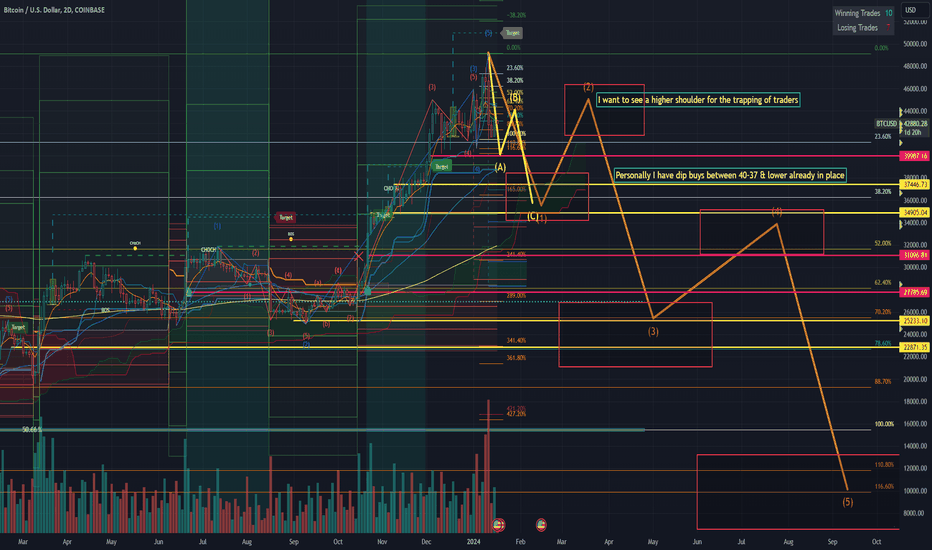The image size is (932, 550).
Task: Select the orange (3) wave label near May
Action: click(x=653, y=332)
